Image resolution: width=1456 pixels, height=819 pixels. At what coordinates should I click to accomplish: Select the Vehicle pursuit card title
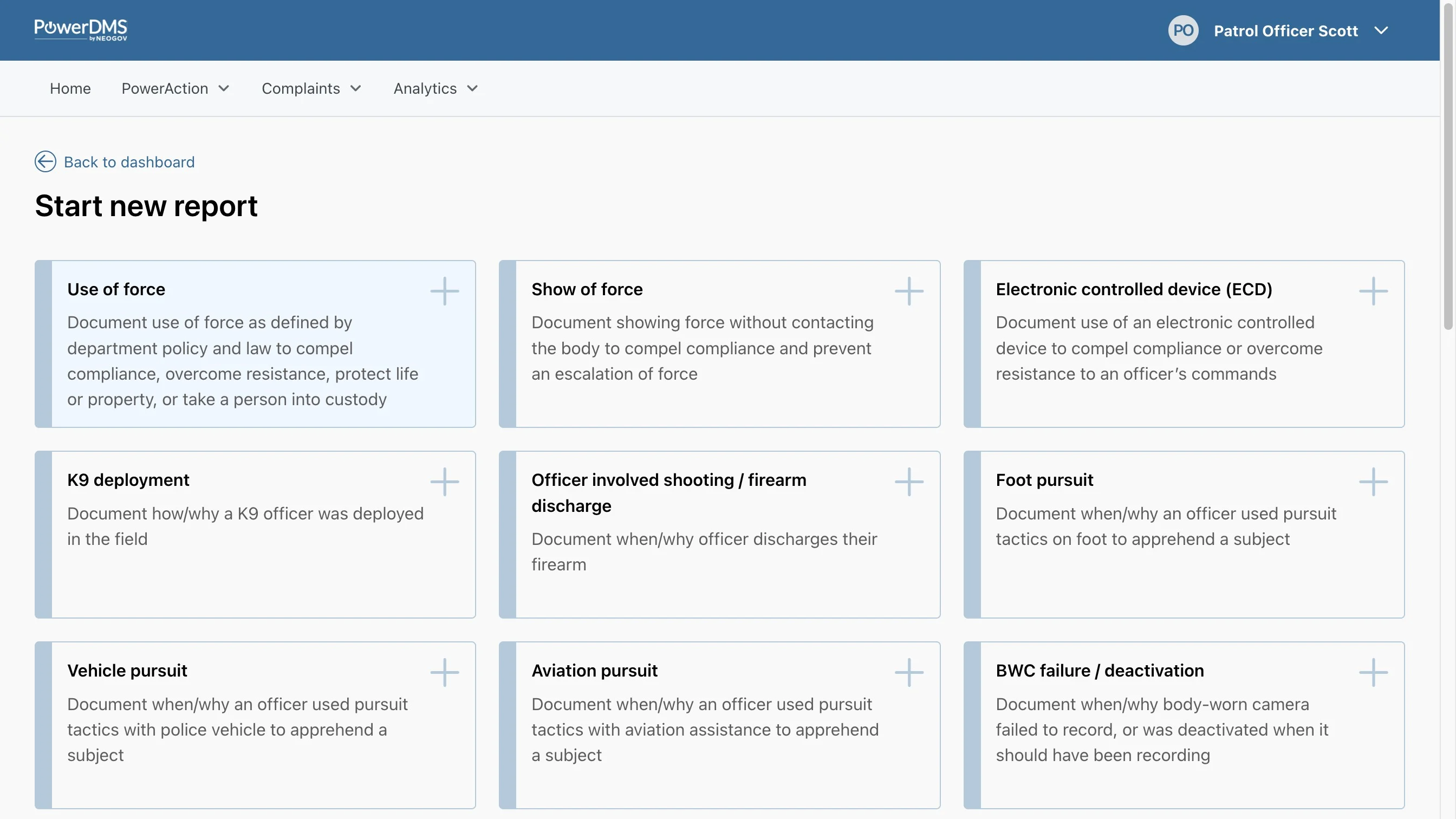coord(127,671)
